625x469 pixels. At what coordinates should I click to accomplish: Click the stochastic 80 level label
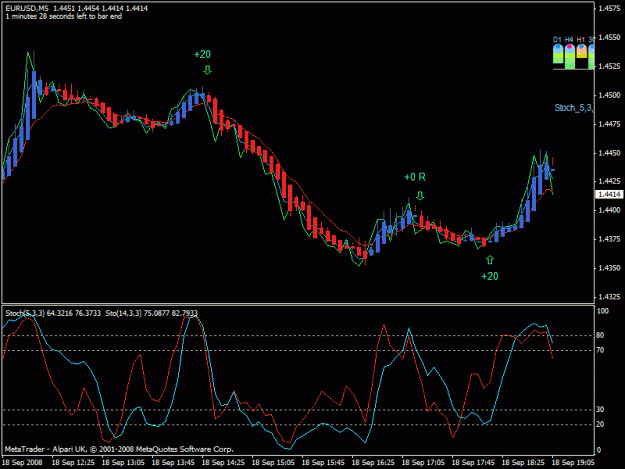[600, 336]
